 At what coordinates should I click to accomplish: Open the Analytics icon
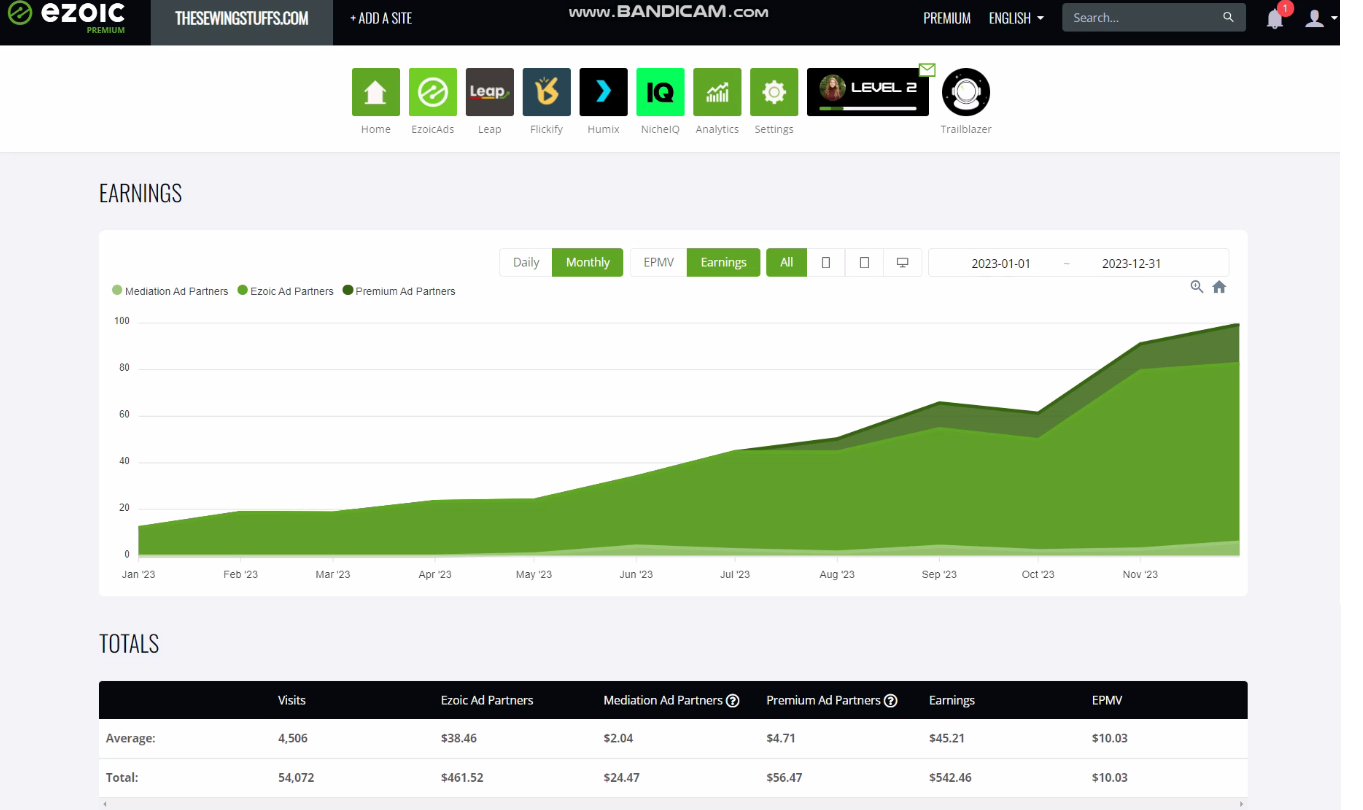click(x=717, y=92)
